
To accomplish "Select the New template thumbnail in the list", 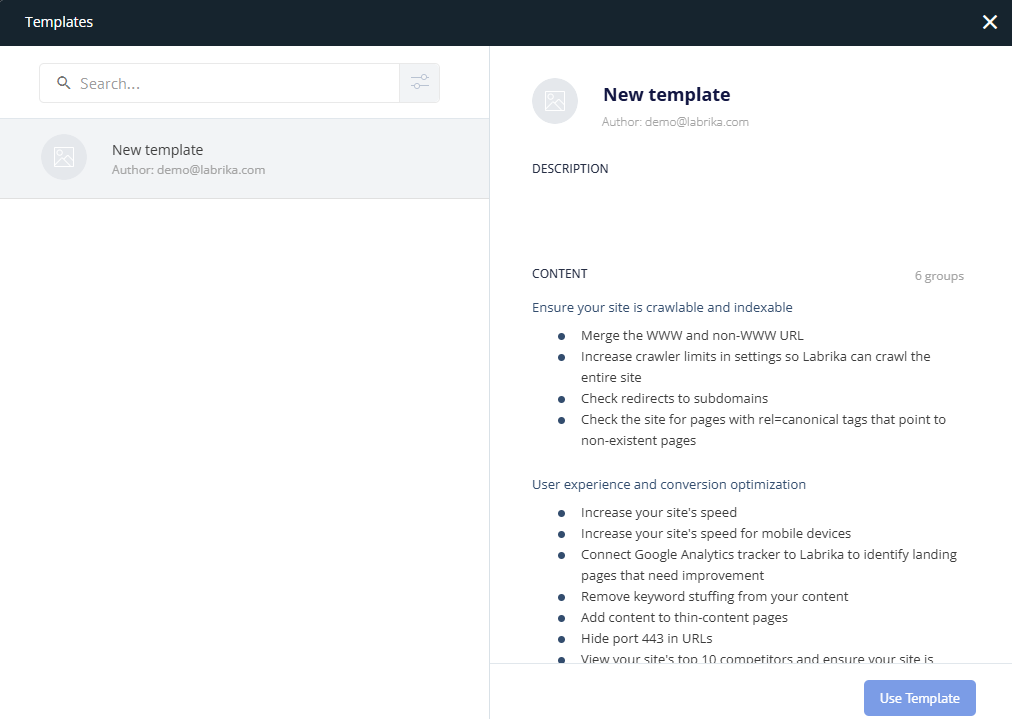I will coord(64,157).
